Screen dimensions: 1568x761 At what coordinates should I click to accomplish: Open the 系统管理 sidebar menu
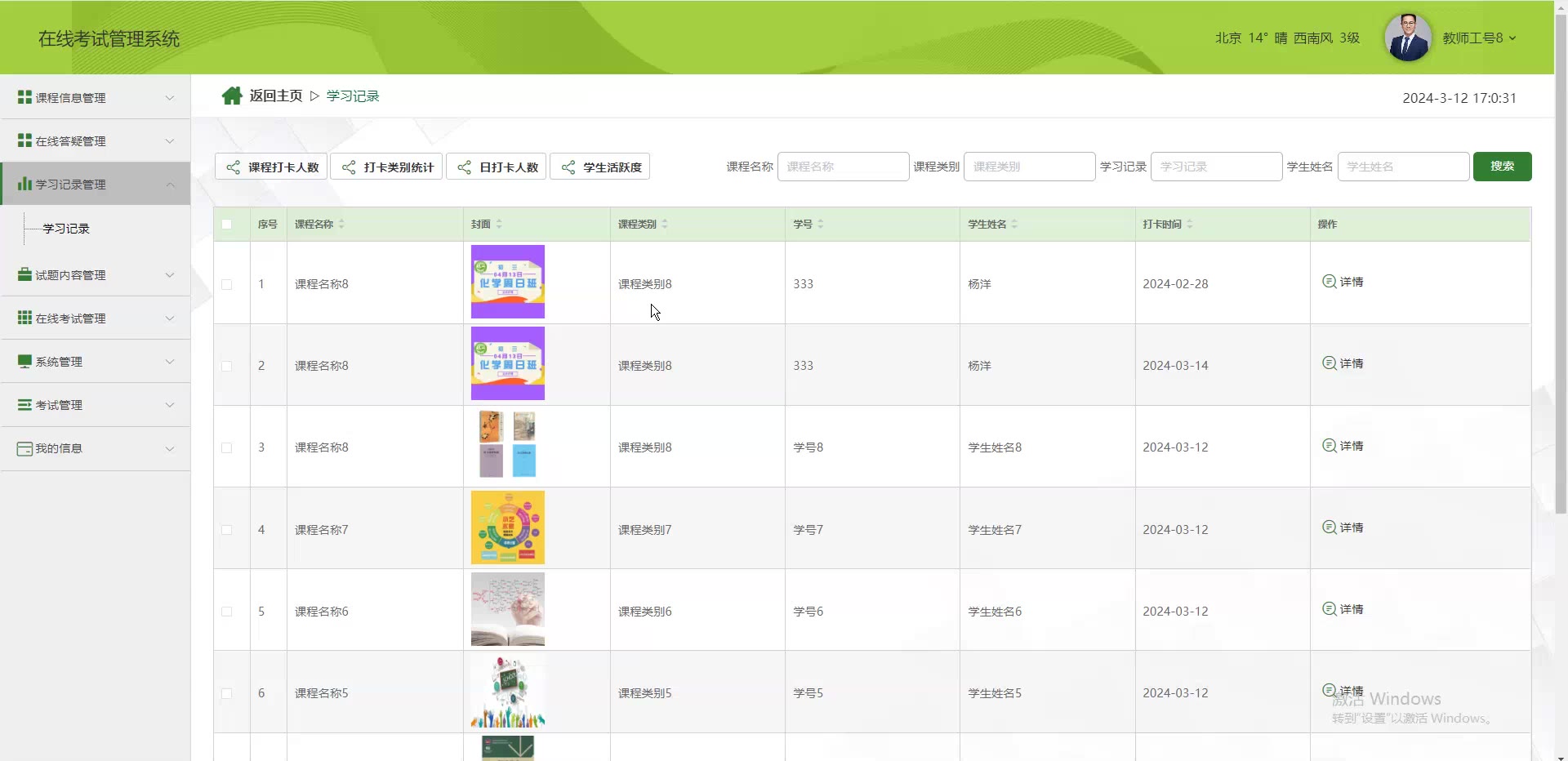coord(96,362)
